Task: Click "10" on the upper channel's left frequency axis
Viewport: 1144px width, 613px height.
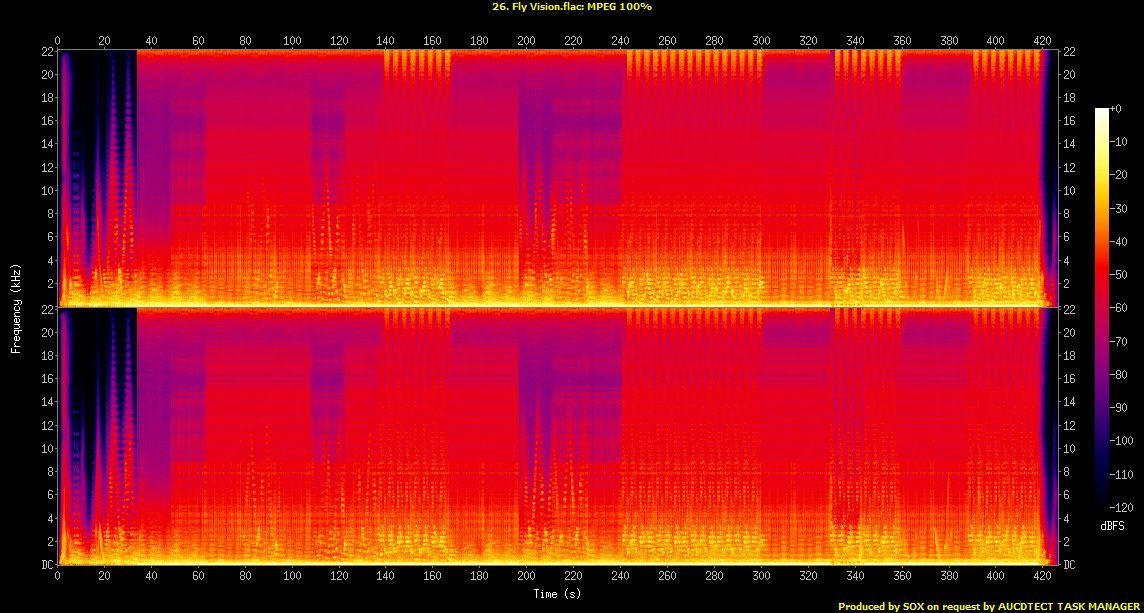Action: point(47,190)
